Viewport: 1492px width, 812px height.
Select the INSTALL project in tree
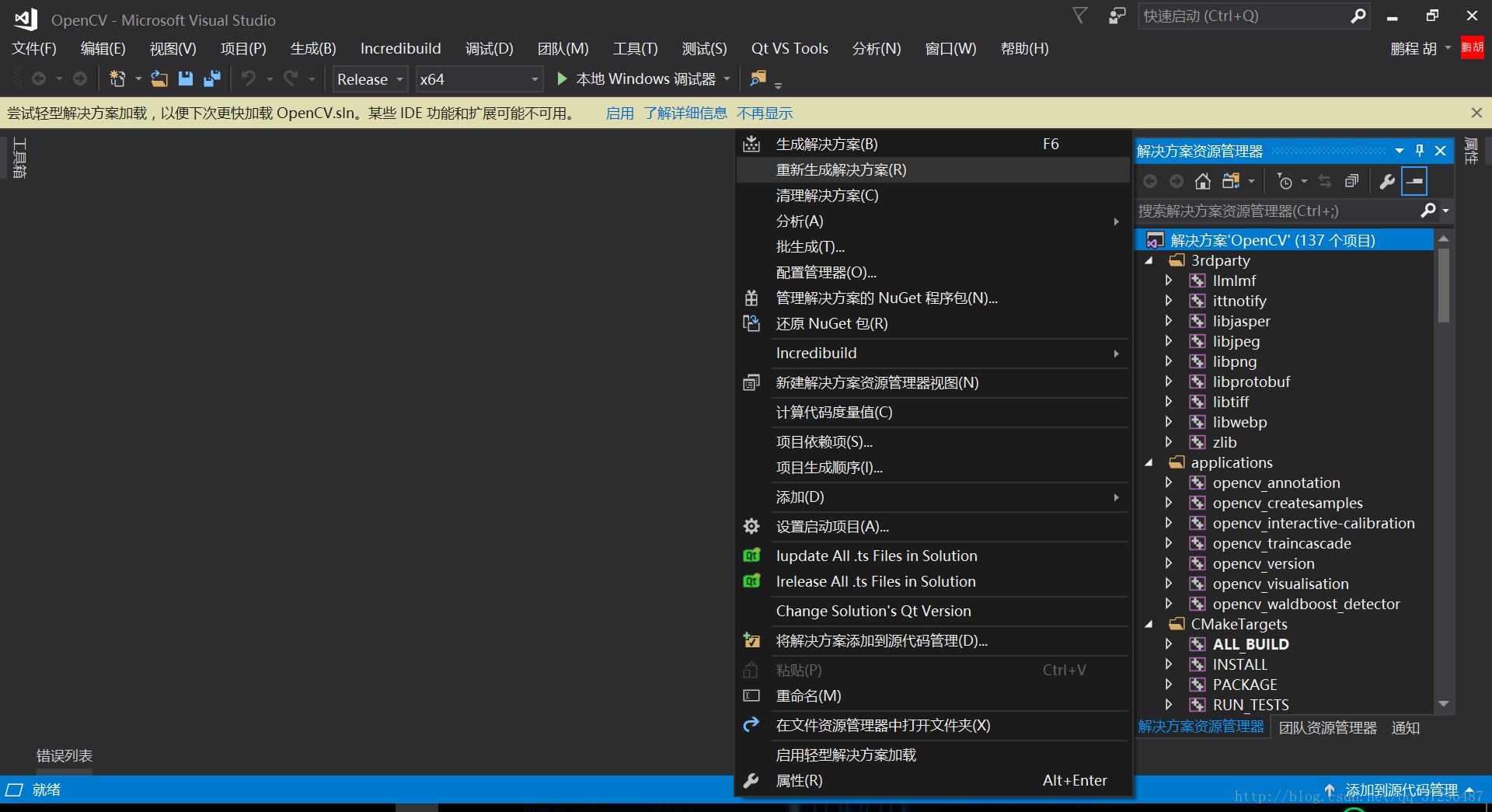[x=1240, y=664]
